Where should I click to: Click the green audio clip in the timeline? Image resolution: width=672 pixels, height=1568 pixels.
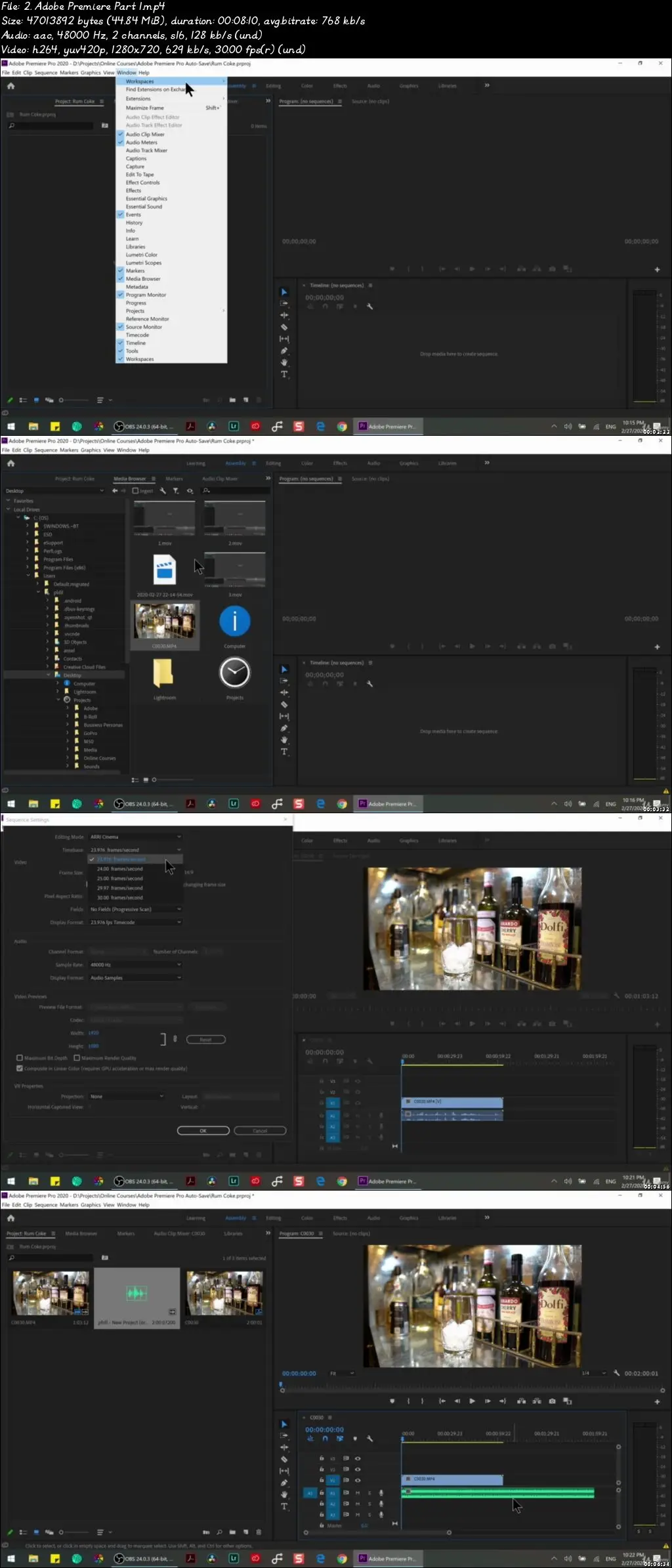coord(497,1493)
